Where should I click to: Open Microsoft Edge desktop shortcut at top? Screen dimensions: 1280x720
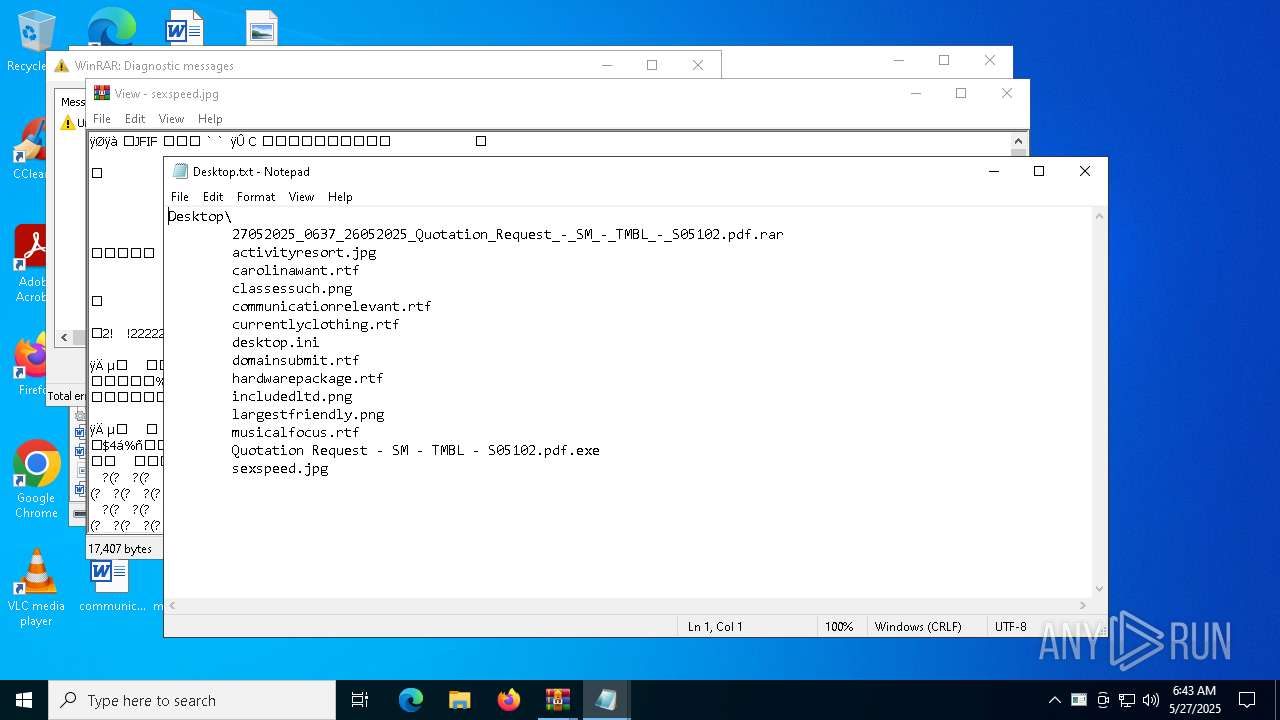(x=111, y=27)
